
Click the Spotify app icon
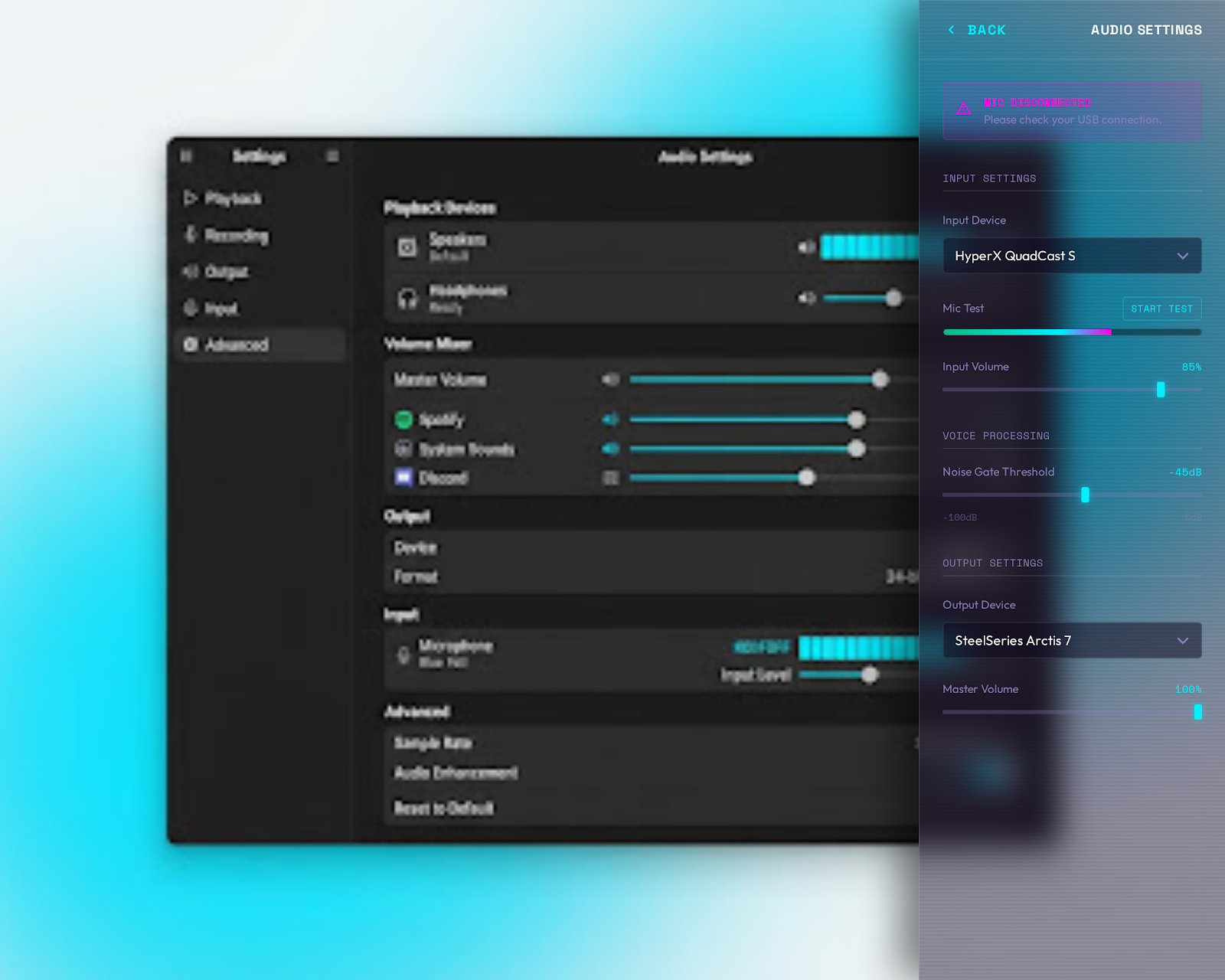[403, 419]
